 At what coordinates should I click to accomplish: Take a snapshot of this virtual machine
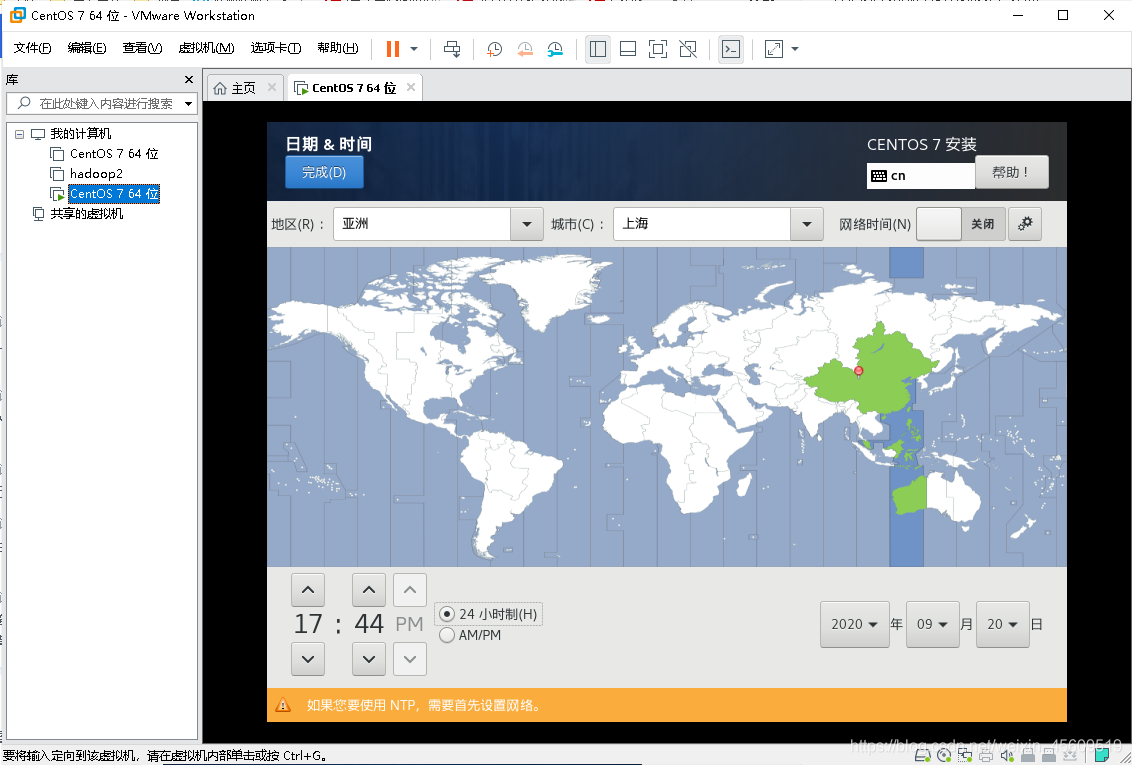pyautogui.click(x=495, y=49)
